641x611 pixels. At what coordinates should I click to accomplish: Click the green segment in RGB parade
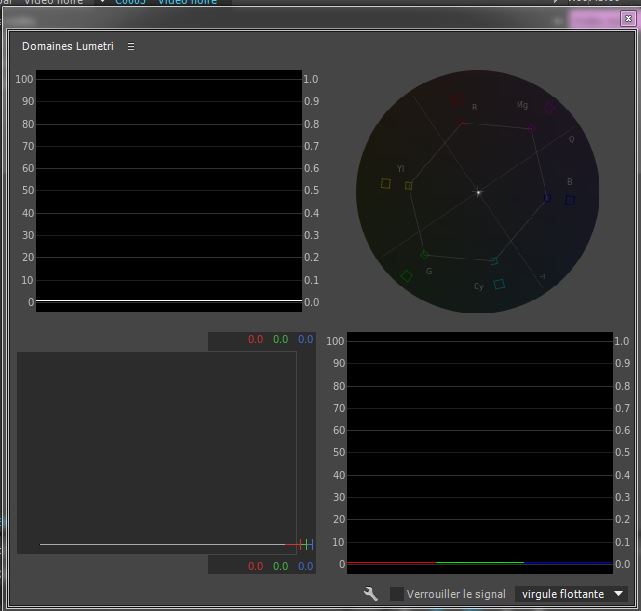point(479,563)
